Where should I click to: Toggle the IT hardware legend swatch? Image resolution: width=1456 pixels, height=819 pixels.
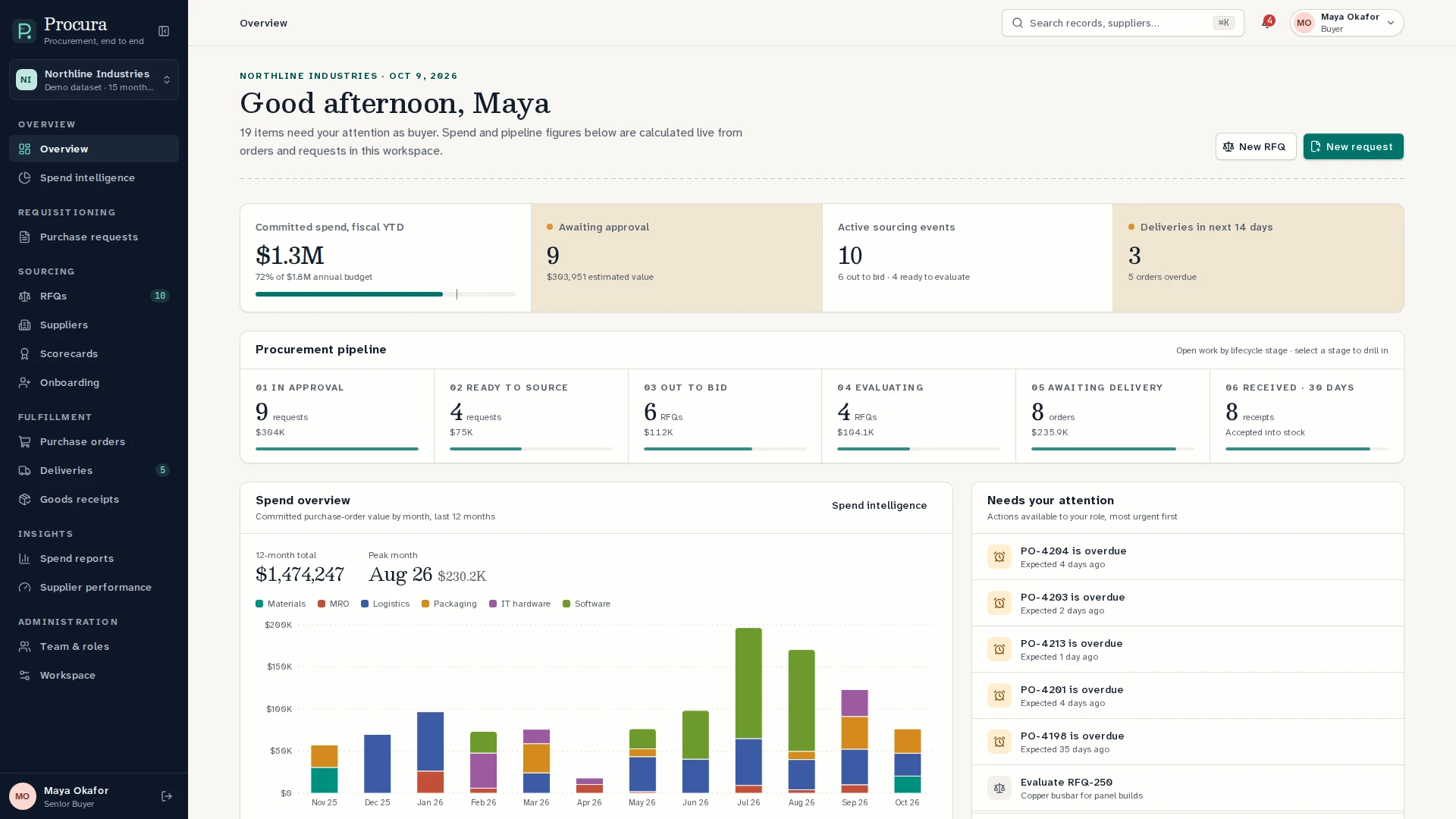click(493, 604)
